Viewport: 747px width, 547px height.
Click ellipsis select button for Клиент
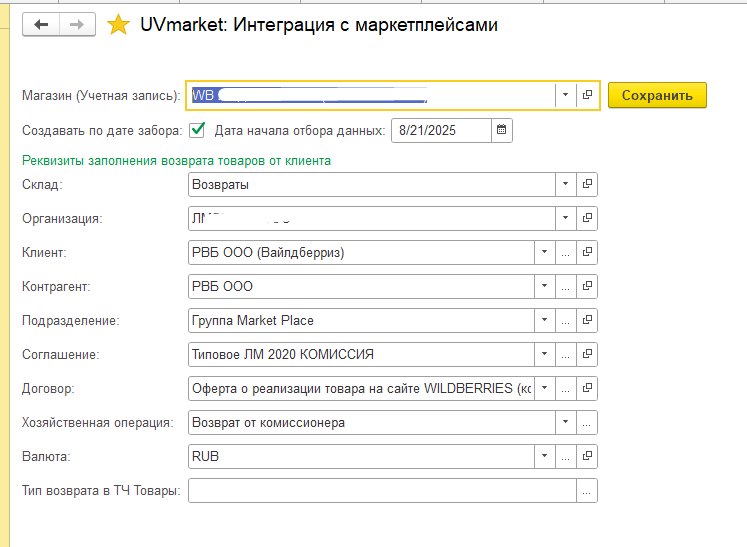pos(565,252)
